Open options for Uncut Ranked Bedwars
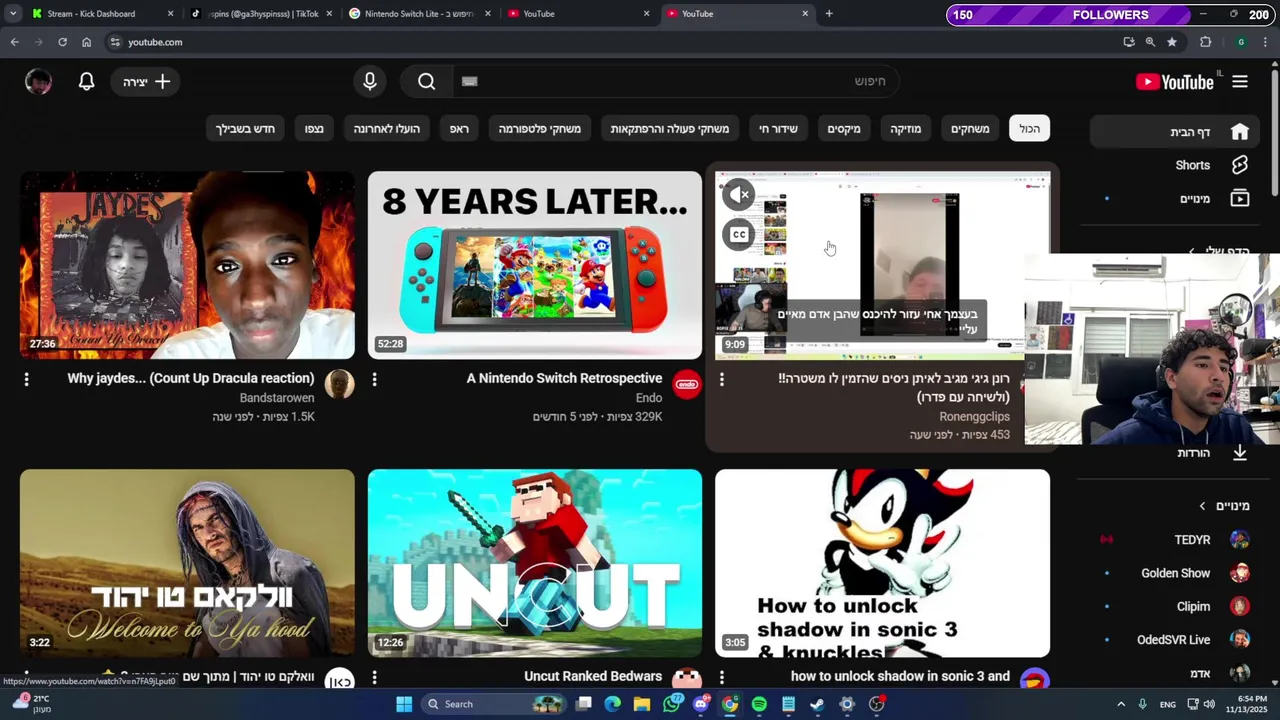Image resolution: width=1280 pixels, height=720 pixels. tap(374, 678)
